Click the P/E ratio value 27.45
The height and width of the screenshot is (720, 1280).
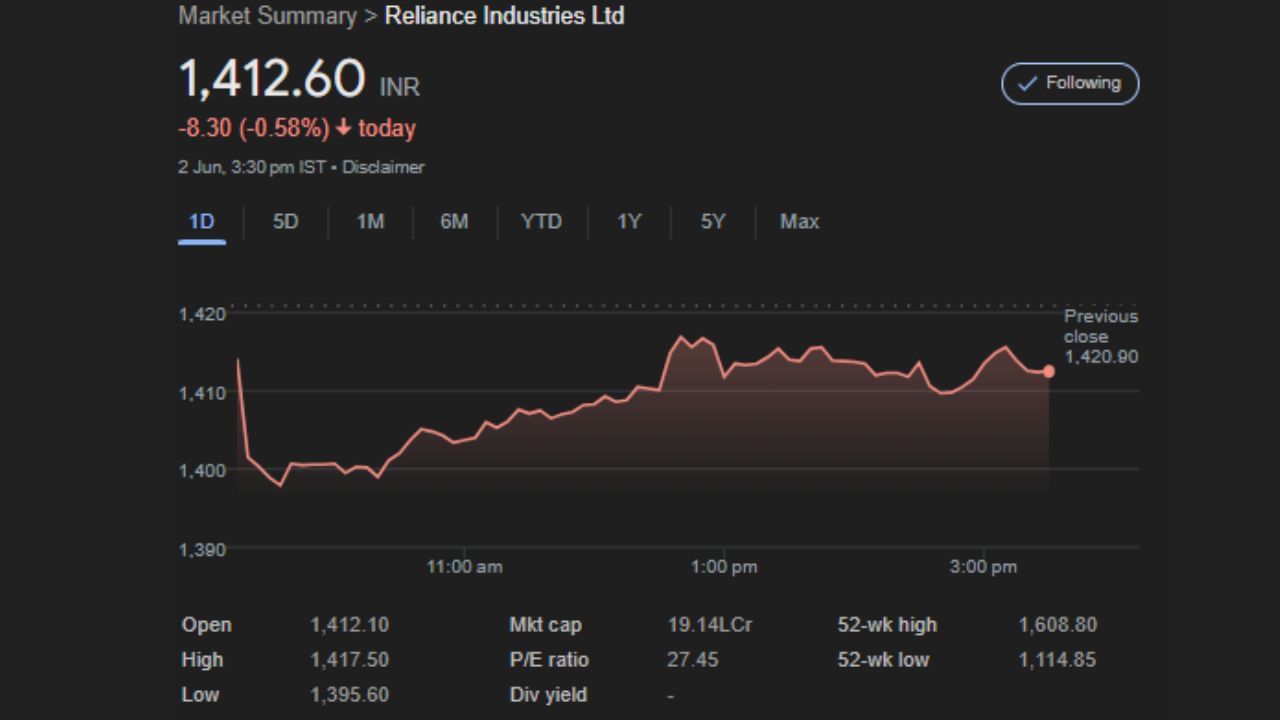click(693, 660)
